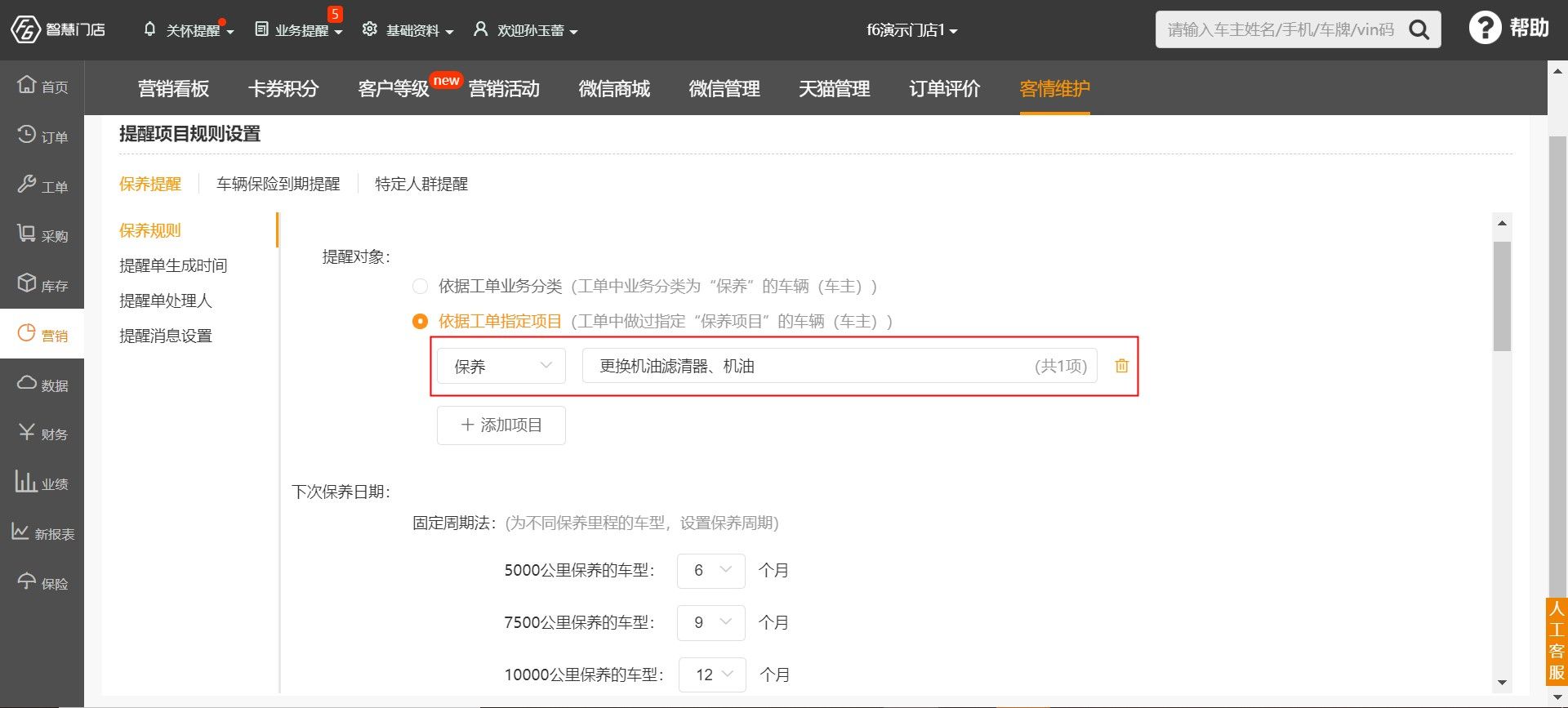The height and width of the screenshot is (708, 1568).
Task: Select 保养规则 in left menu
Action: (x=150, y=230)
